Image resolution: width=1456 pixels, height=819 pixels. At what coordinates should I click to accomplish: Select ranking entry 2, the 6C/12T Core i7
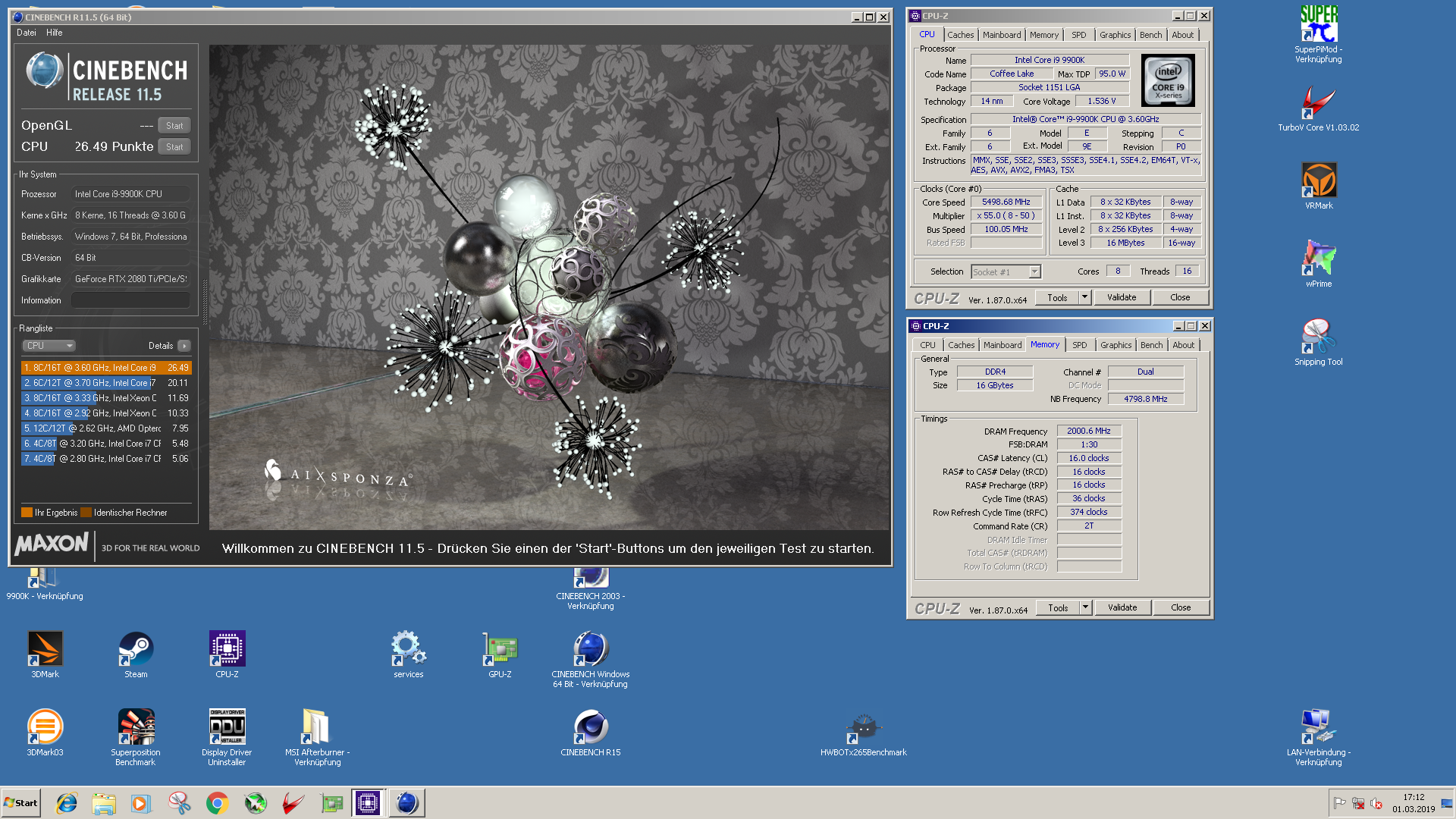[x=106, y=383]
